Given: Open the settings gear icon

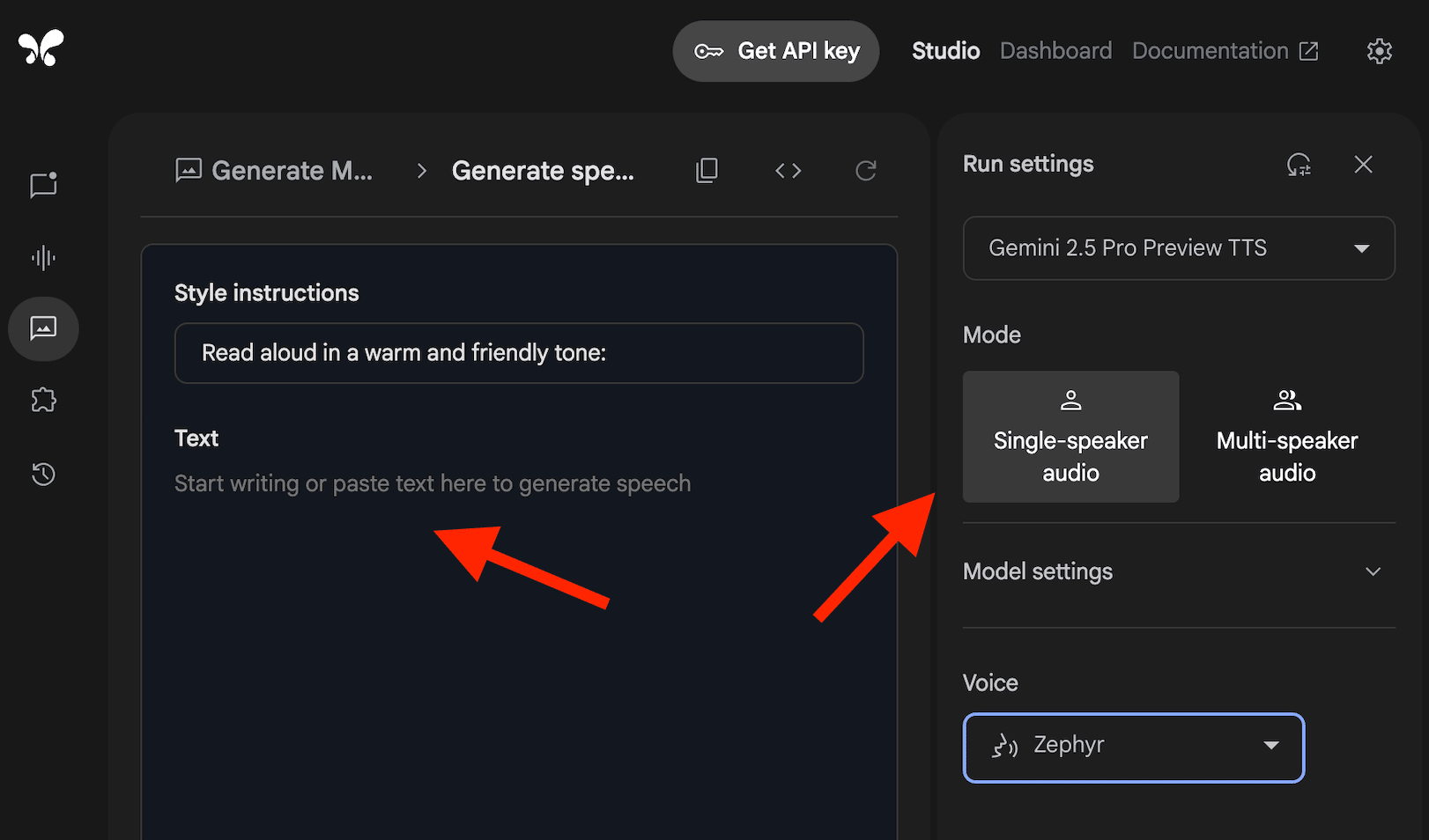Looking at the screenshot, I should [x=1380, y=51].
